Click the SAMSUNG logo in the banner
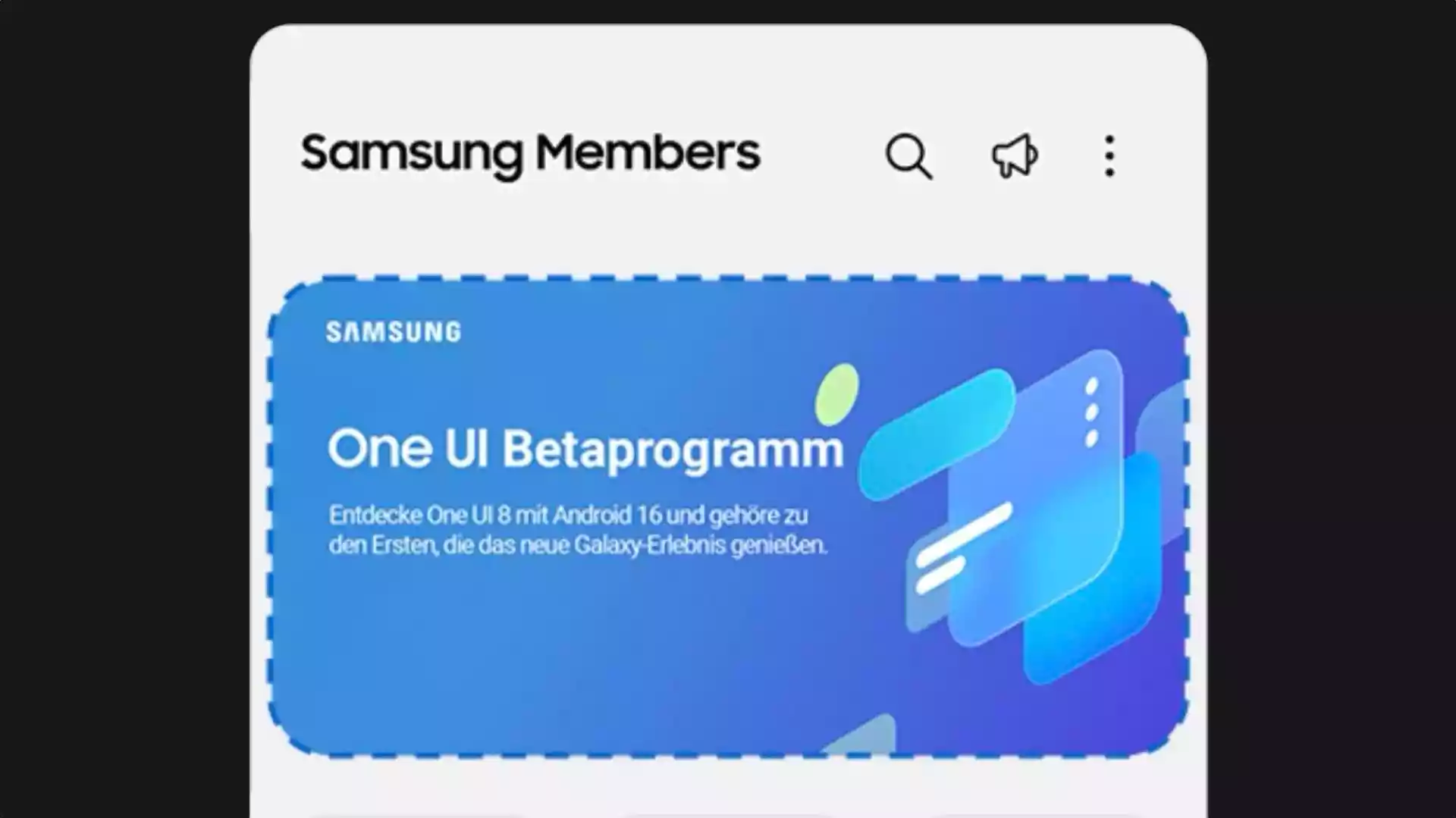 [394, 332]
